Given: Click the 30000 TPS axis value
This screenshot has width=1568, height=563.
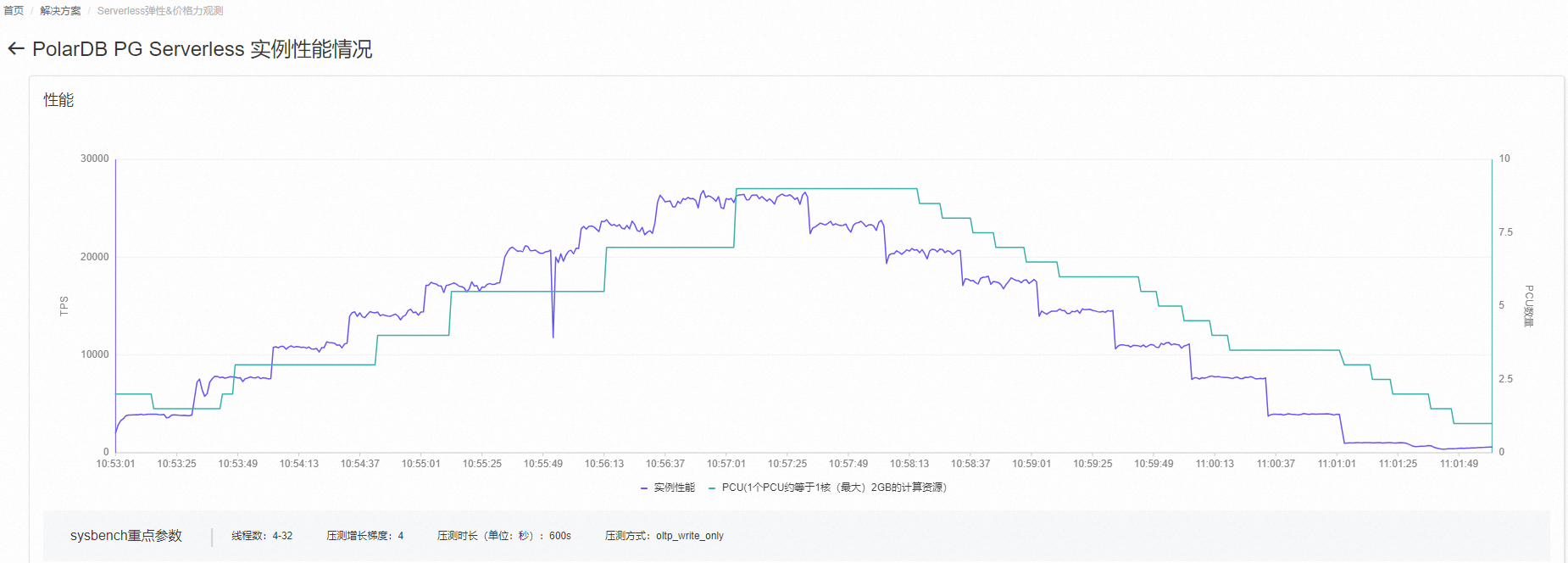Looking at the screenshot, I should point(95,159).
